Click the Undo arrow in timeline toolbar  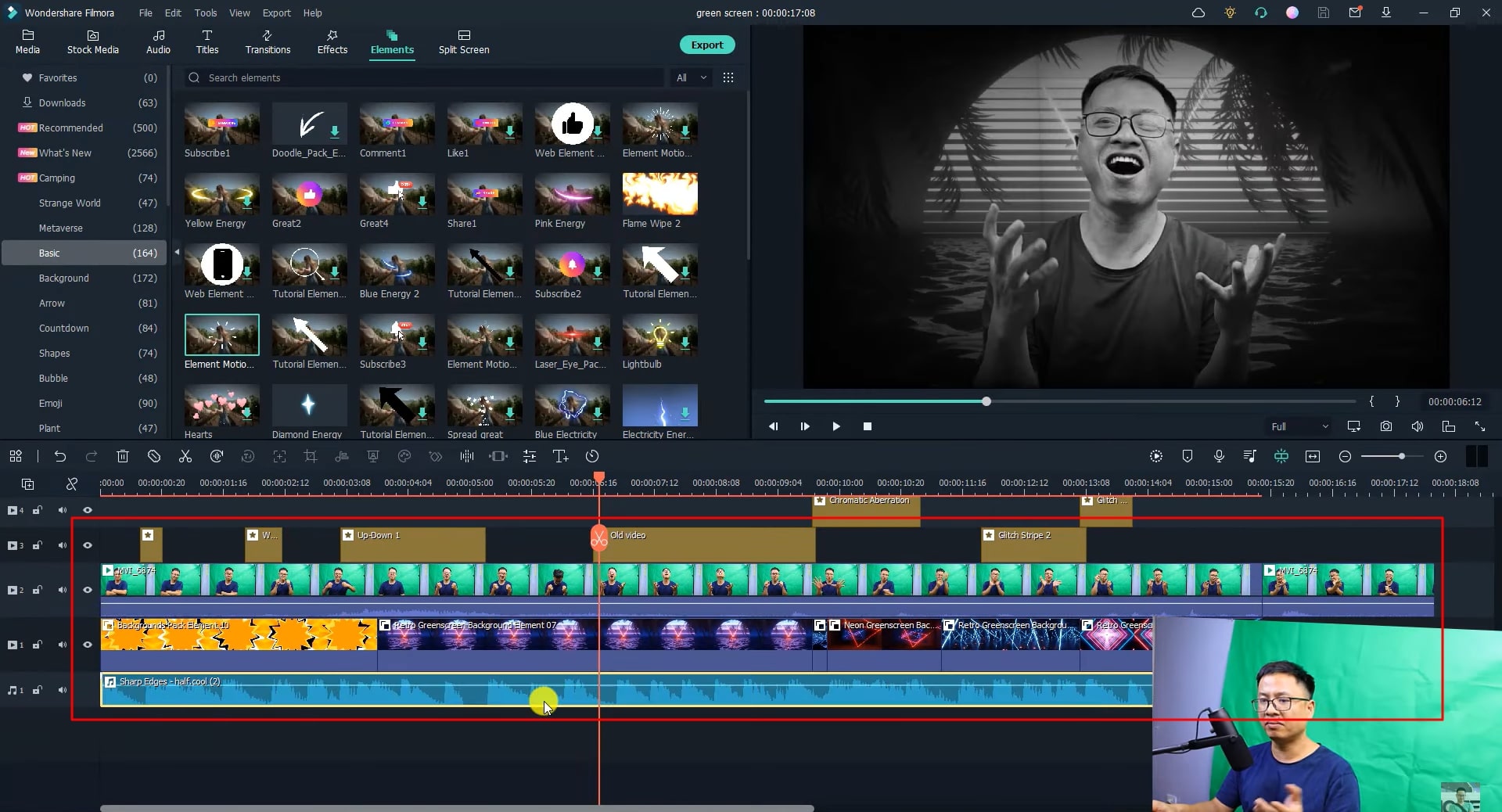[x=60, y=456]
